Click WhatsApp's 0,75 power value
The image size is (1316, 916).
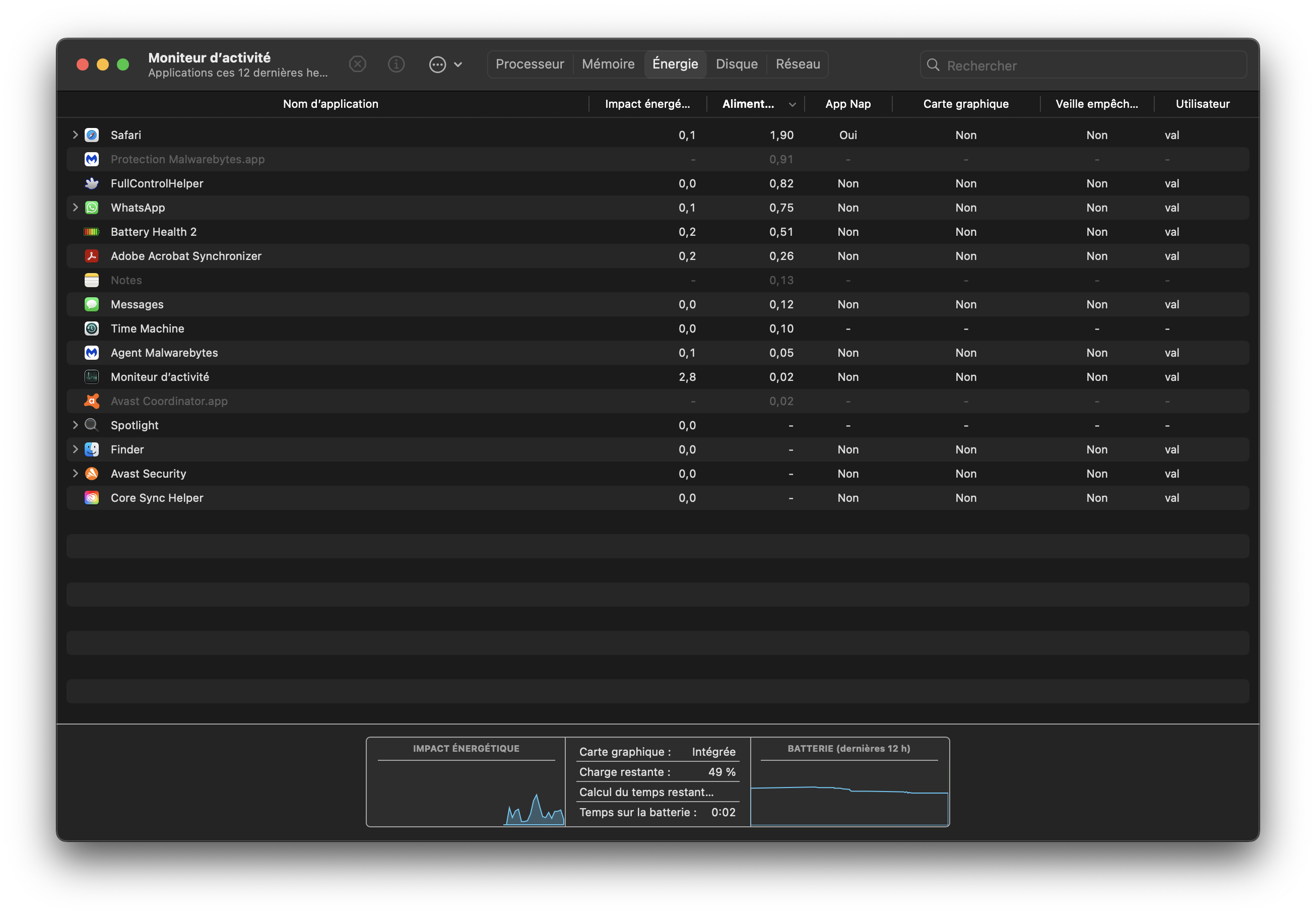point(782,208)
